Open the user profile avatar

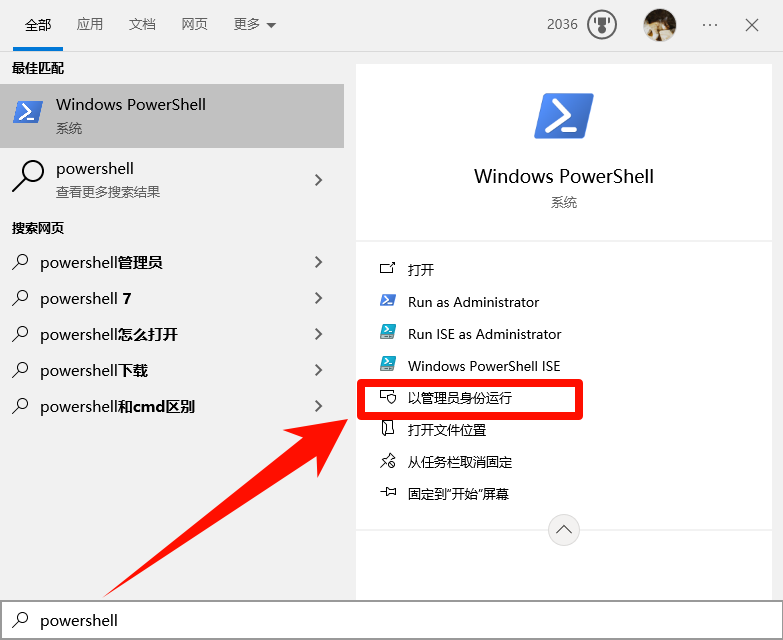tap(659, 24)
